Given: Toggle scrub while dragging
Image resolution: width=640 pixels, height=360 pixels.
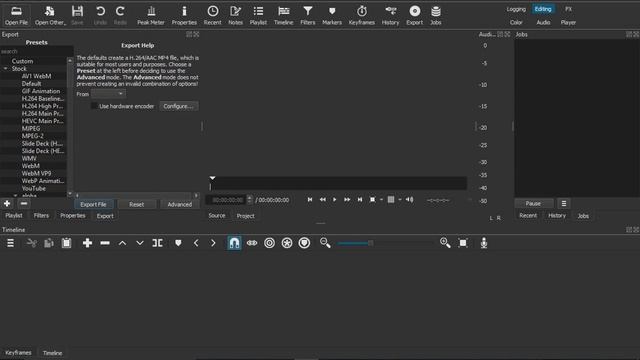Looking at the screenshot, I should pyautogui.click(x=252, y=243).
